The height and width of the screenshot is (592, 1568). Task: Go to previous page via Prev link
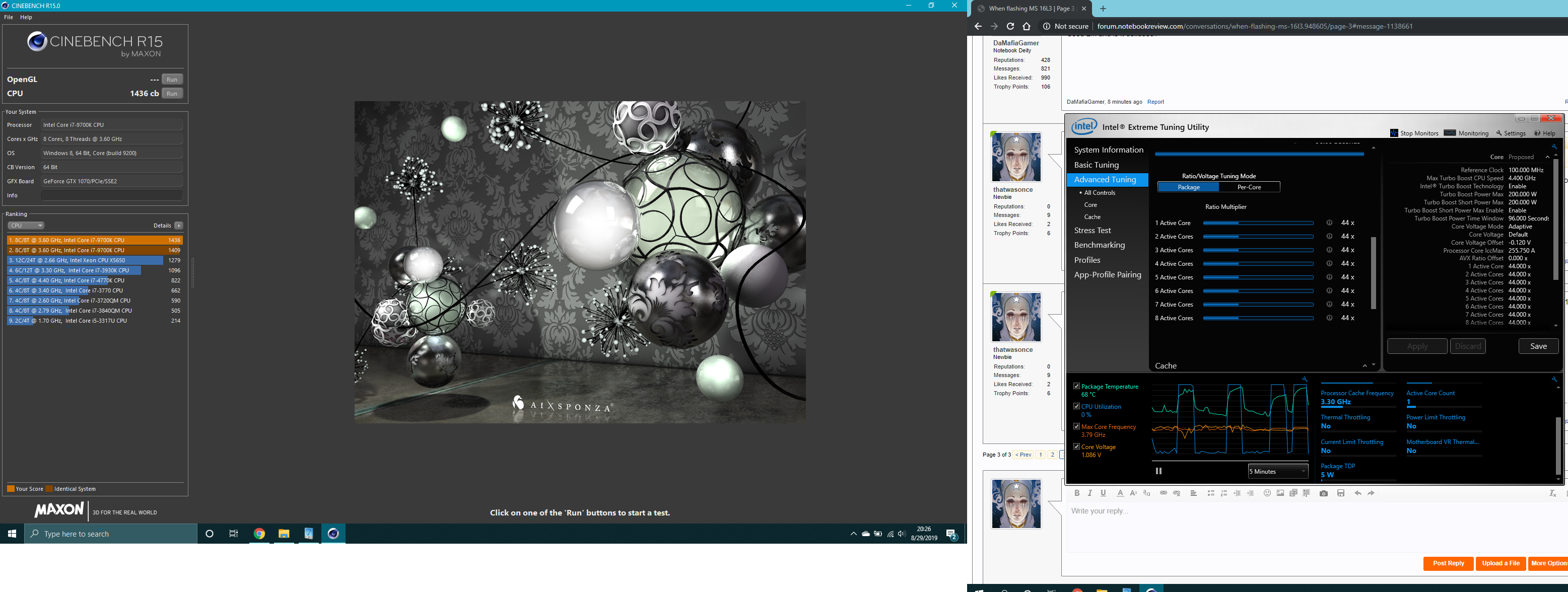point(1023,455)
